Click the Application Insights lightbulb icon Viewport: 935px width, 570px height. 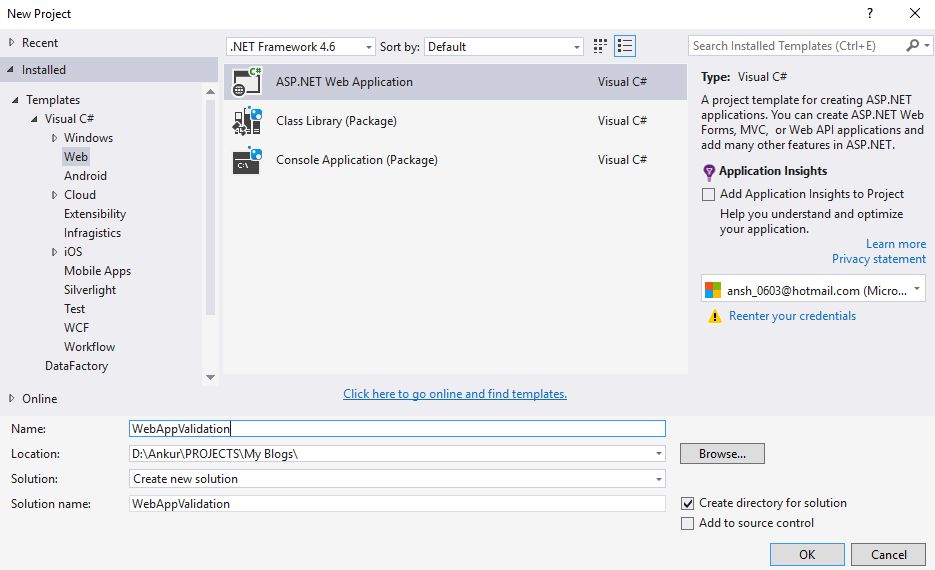pos(708,172)
